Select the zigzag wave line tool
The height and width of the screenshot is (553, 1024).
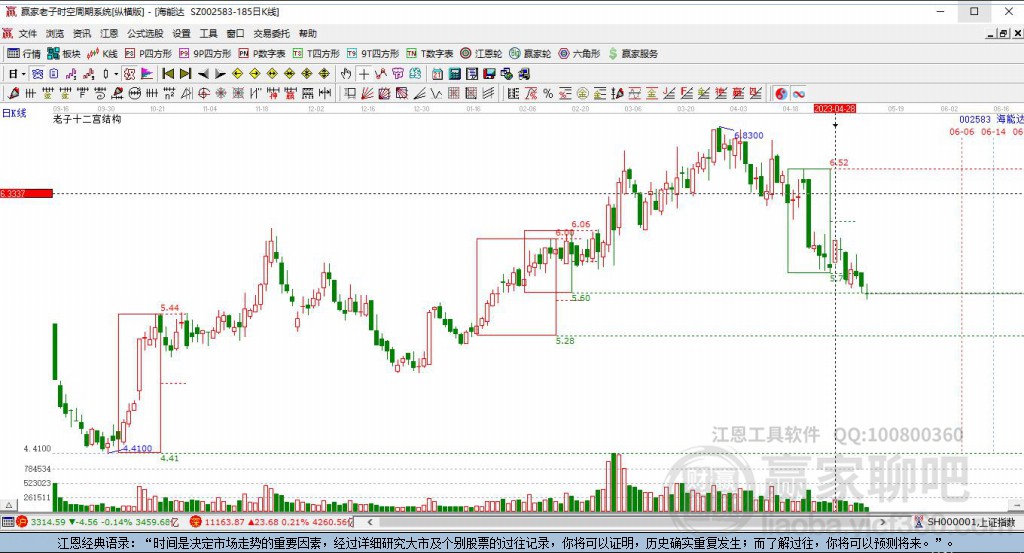(x=436, y=94)
